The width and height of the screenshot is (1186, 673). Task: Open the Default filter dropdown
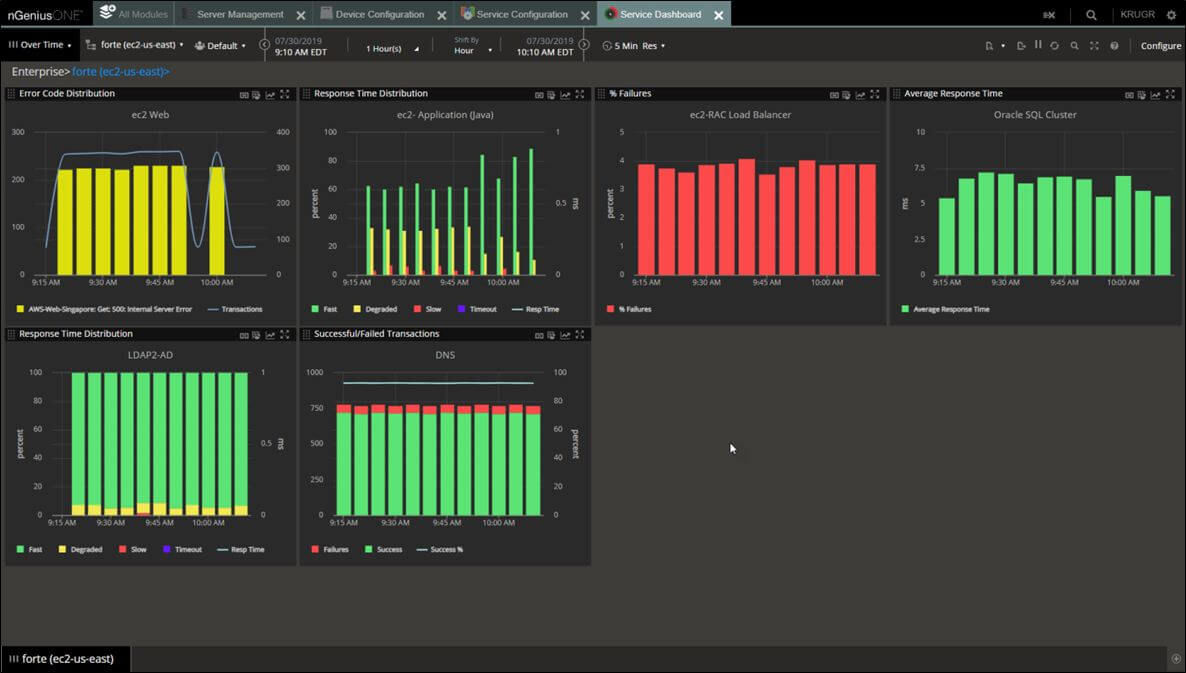tap(221, 45)
